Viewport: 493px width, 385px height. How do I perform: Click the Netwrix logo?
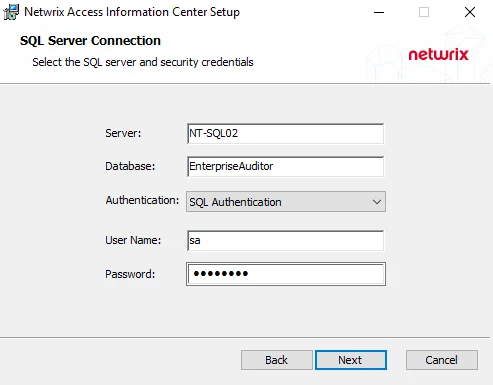[x=438, y=55]
